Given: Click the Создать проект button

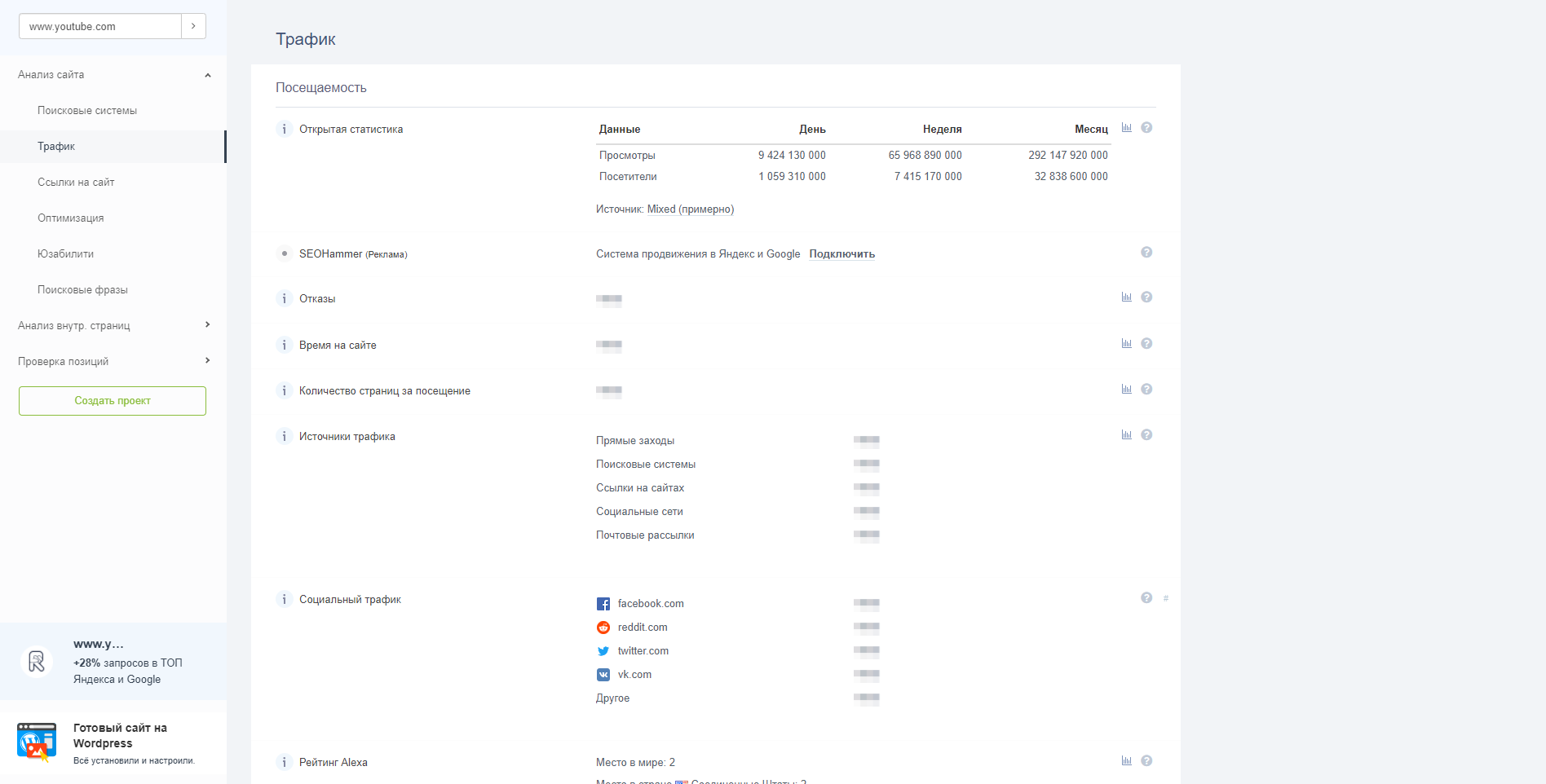Looking at the screenshot, I should tap(113, 401).
